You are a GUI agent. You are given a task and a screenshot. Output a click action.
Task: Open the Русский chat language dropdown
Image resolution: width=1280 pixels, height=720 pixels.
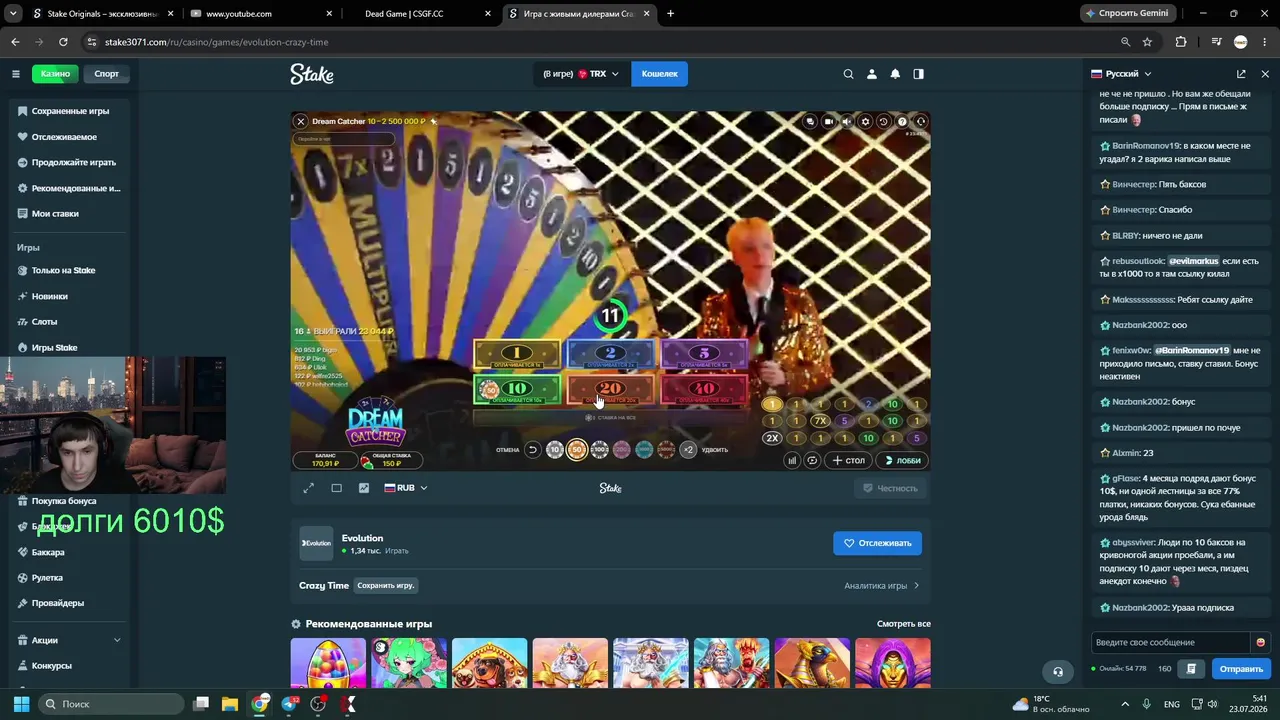[1121, 74]
